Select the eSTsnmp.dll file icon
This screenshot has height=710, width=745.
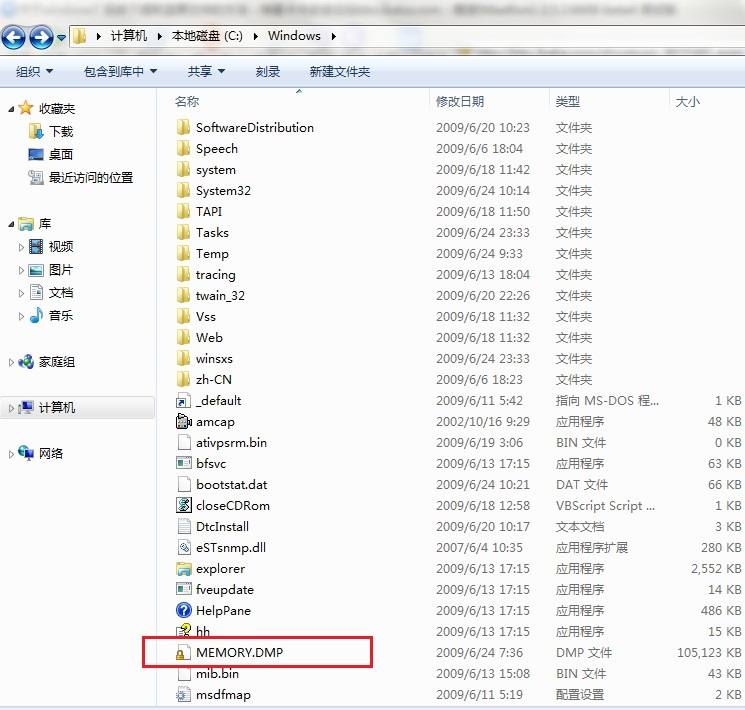tap(183, 547)
